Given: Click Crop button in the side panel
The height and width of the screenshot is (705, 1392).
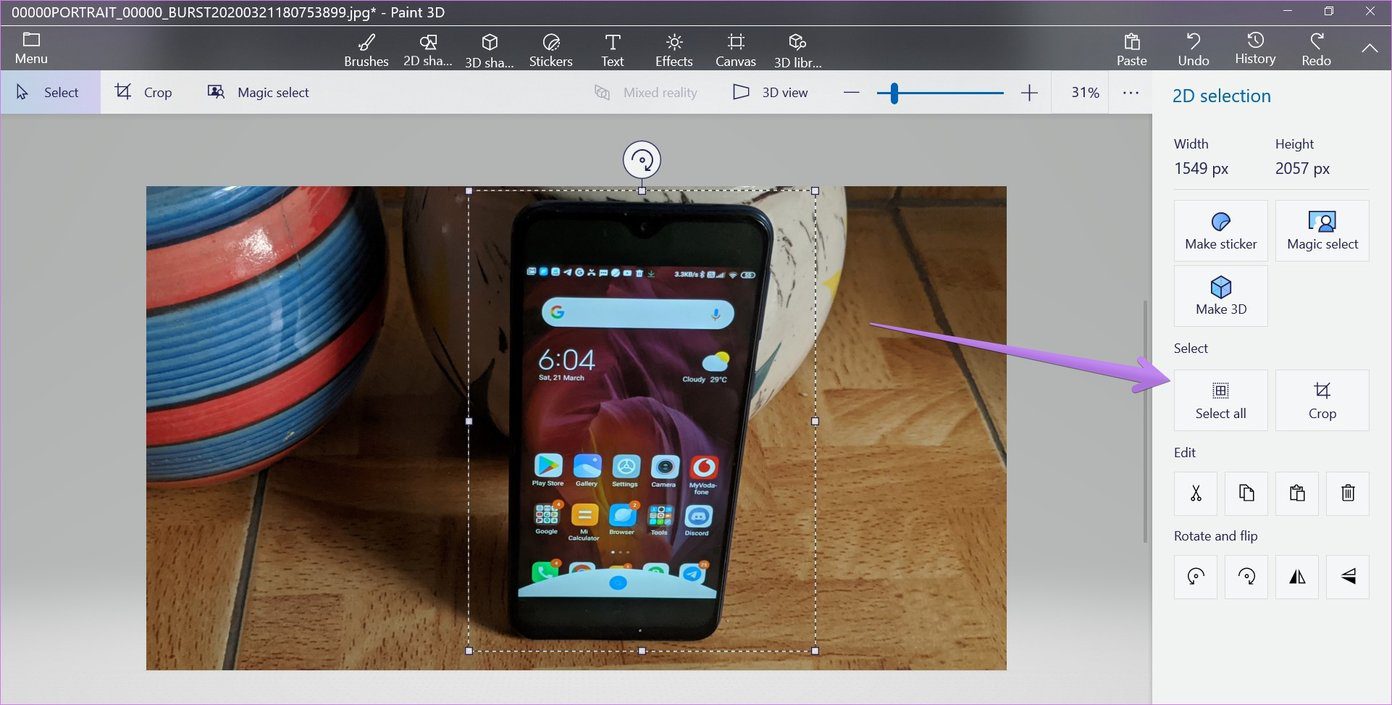Looking at the screenshot, I should [x=1322, y=400].
